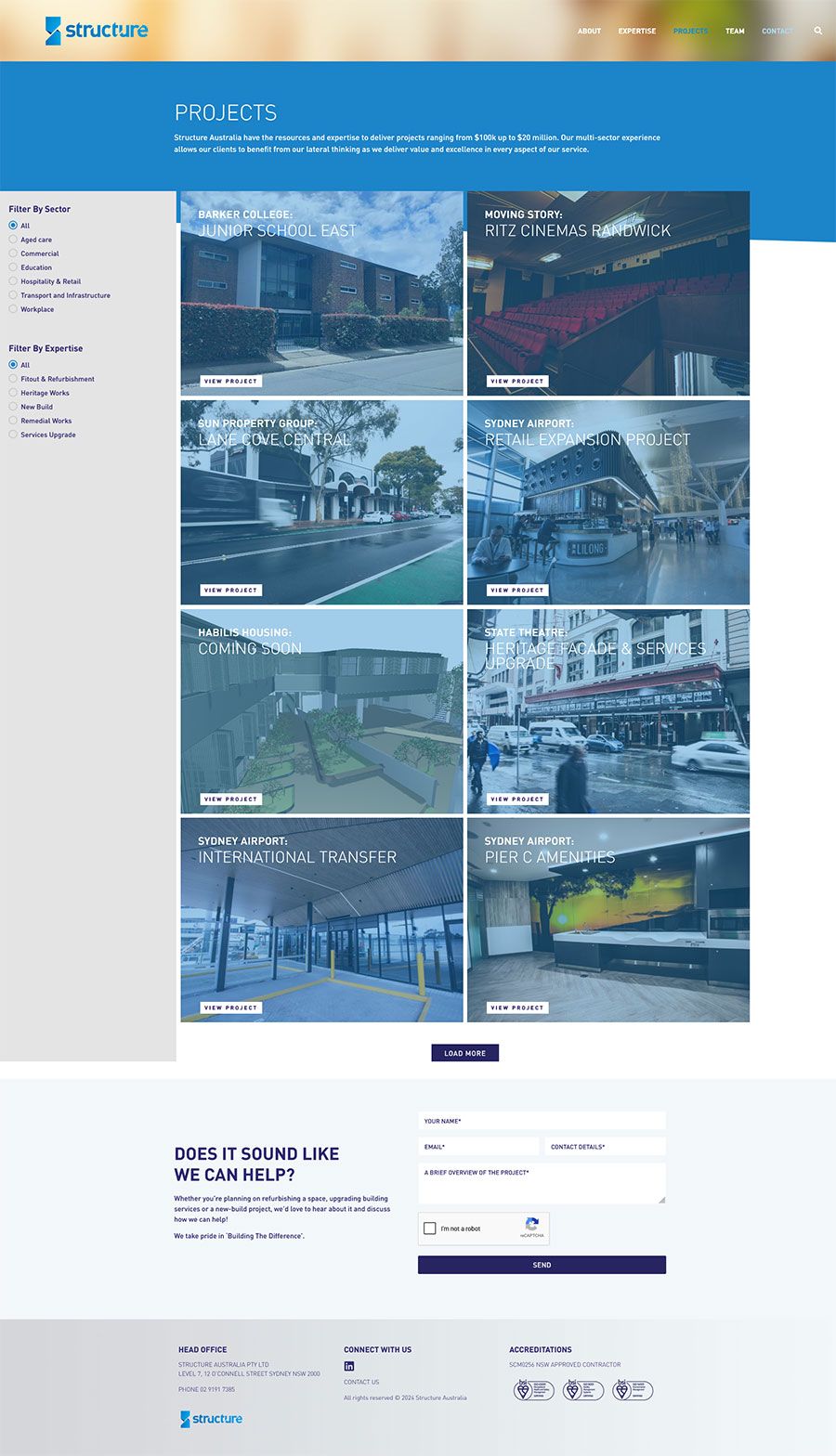Screen dimensions: 836x1456
Task: Click the first accreditation badge
Action: 534,1390
